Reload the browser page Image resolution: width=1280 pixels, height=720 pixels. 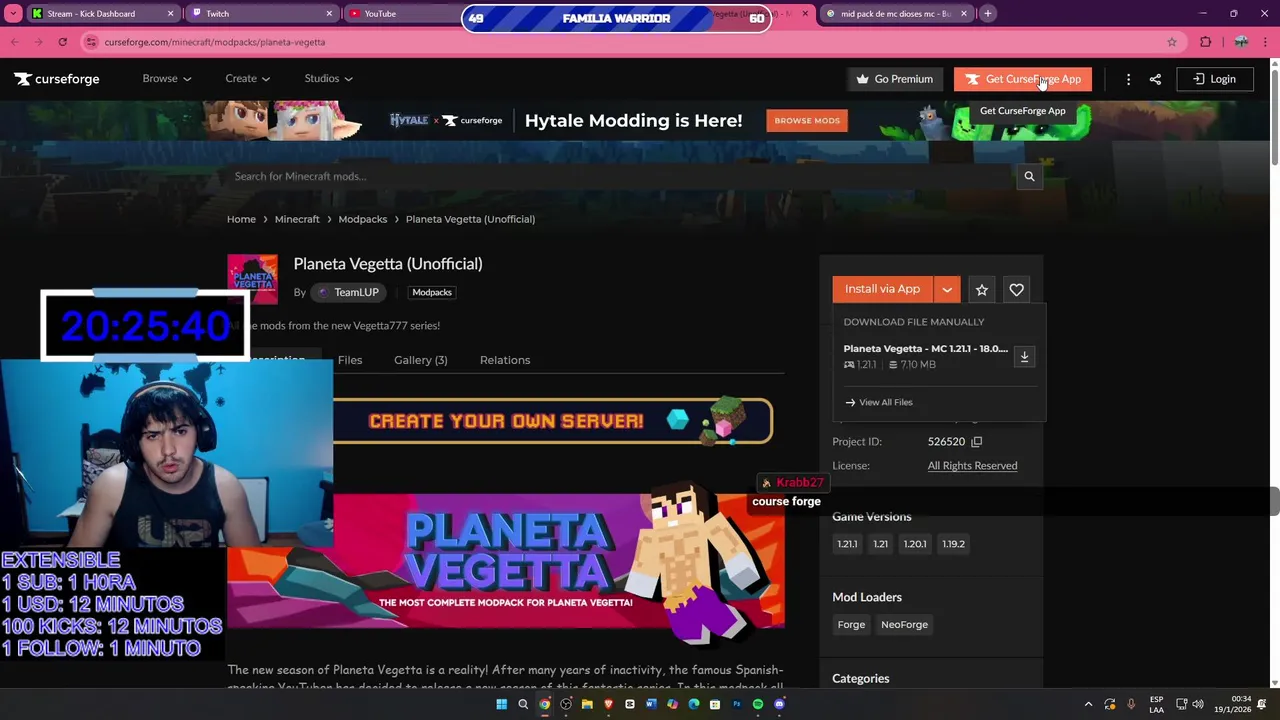pyautogui.click(x=62, y=42)
